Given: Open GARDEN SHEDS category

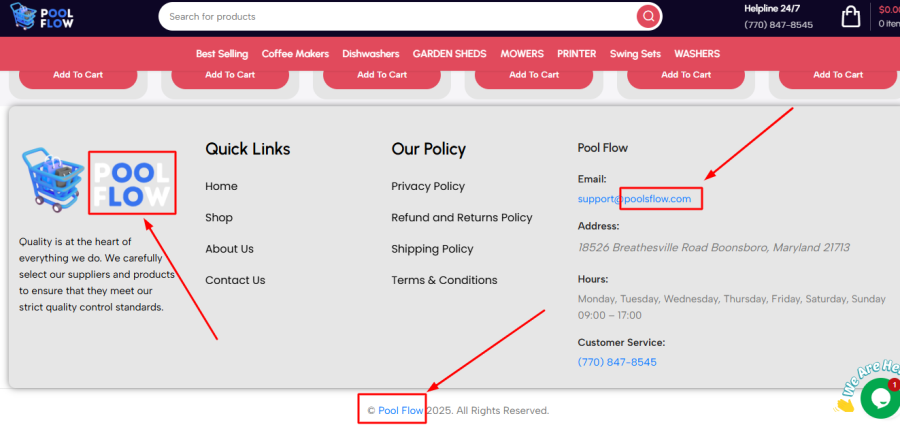Looking at the screenshot, I should point(449,54).
